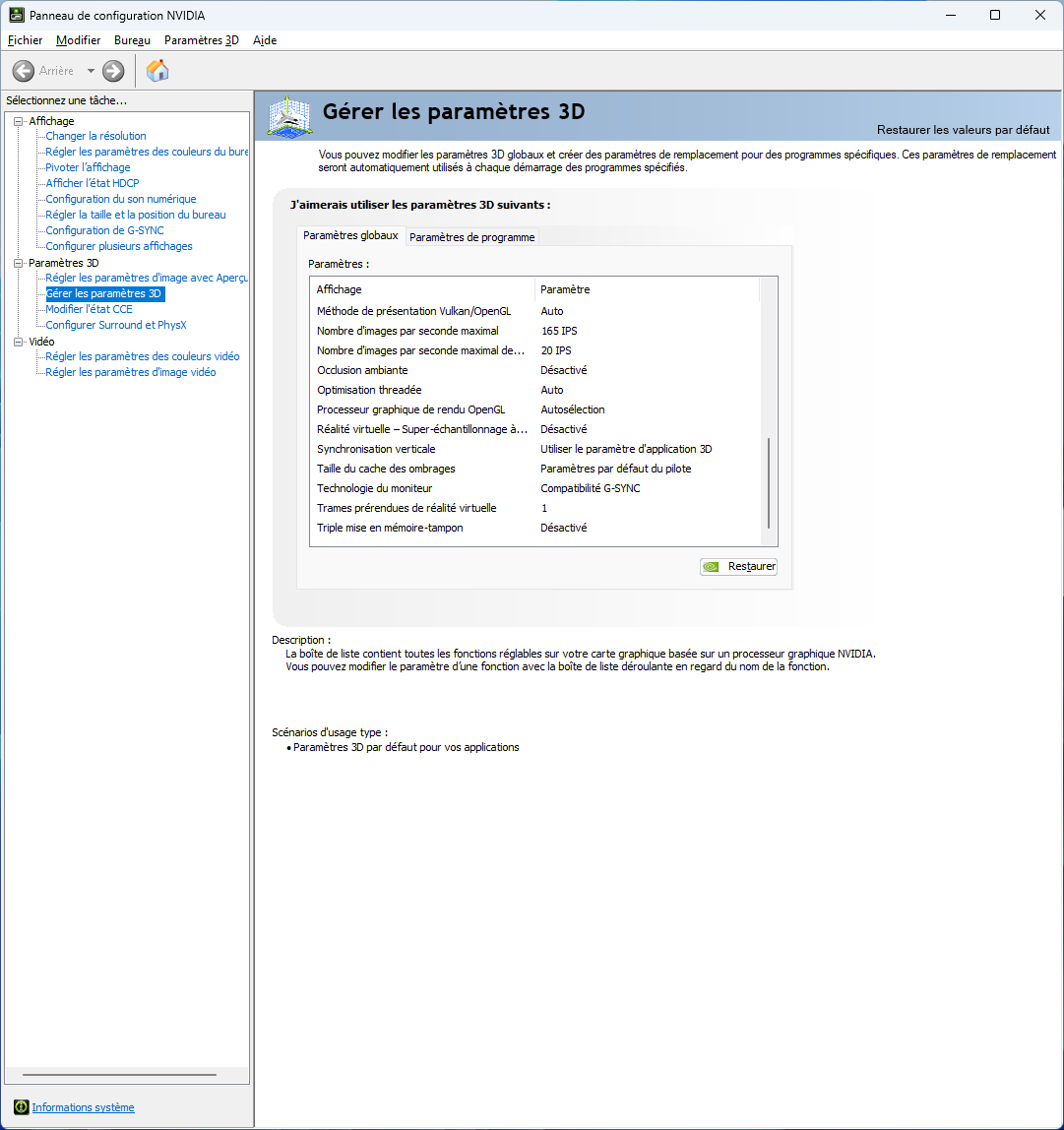This screenshot has width=1064, height=1130.
Task: Click the system information icon
Action: 21,1107
